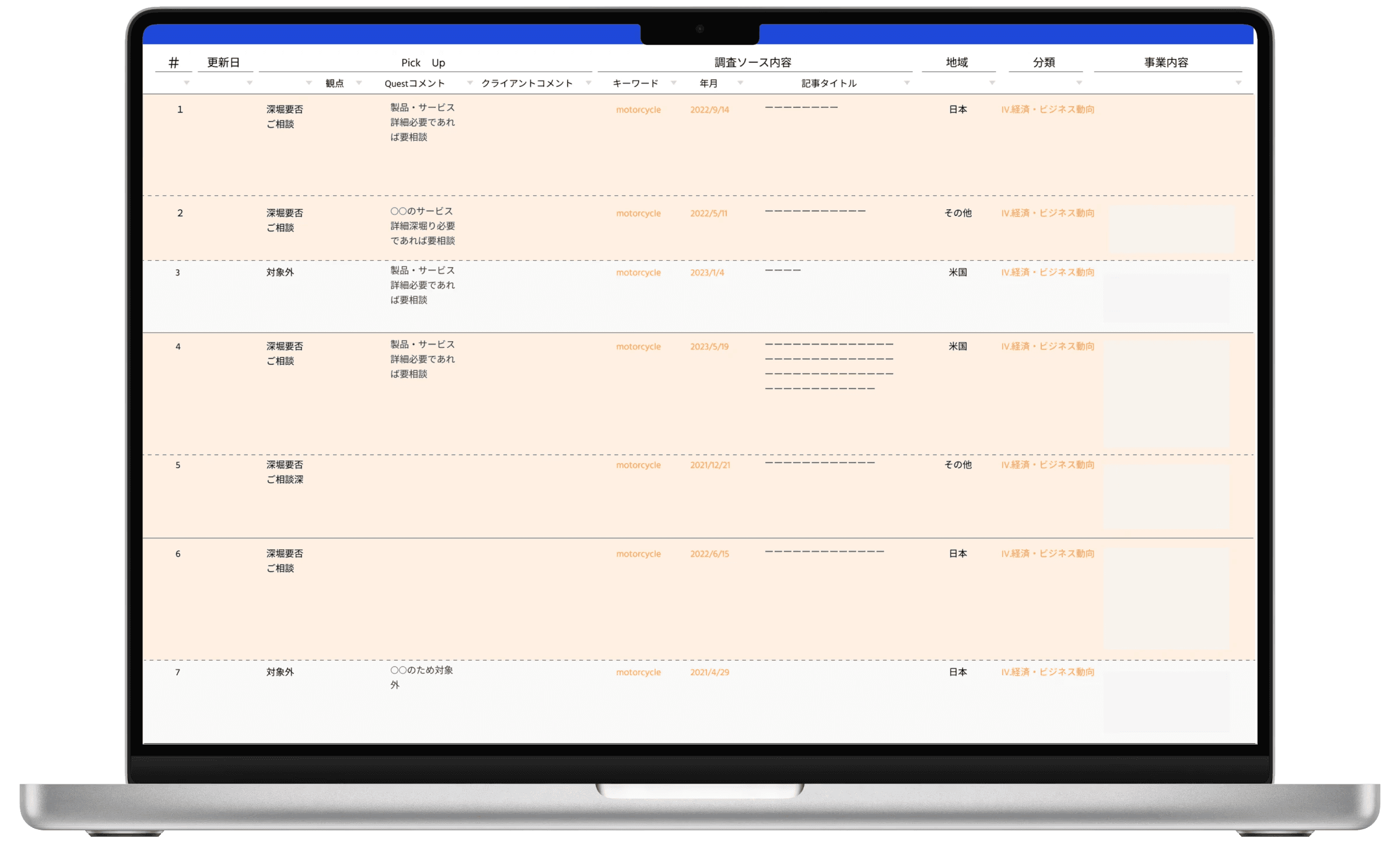Image resolution: width=1400 pixels, height=846 pixels.
Task: Click the motorcycle keyword in row 1
Action: [638, 110]
